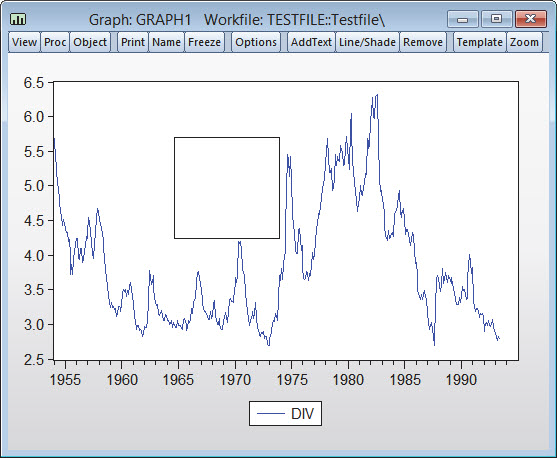Click the graph window icon in title bar
Screen dimensions: 557x458
coord(18,19)
